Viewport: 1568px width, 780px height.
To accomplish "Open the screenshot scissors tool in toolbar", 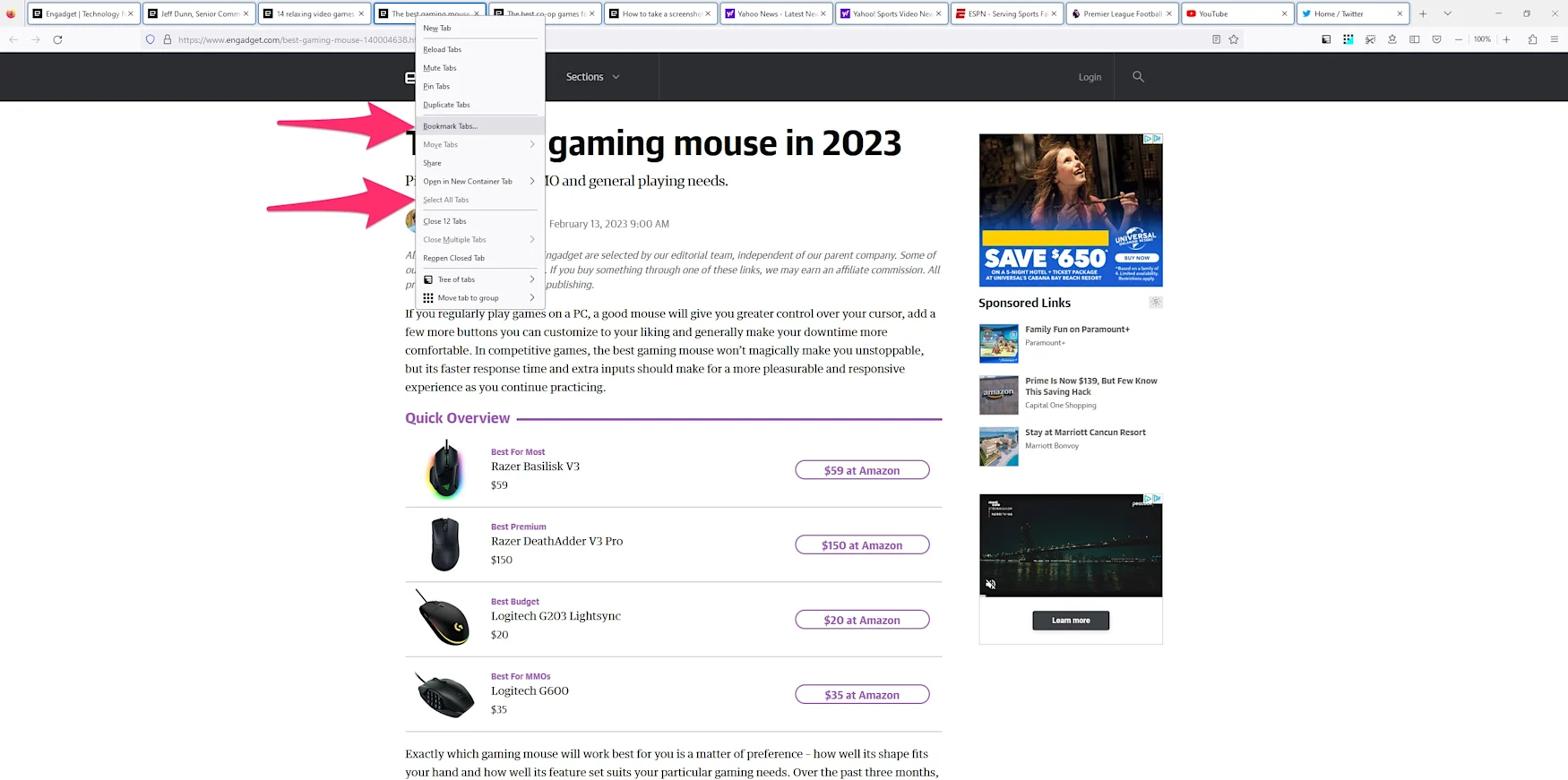I will click(1370, 39).
